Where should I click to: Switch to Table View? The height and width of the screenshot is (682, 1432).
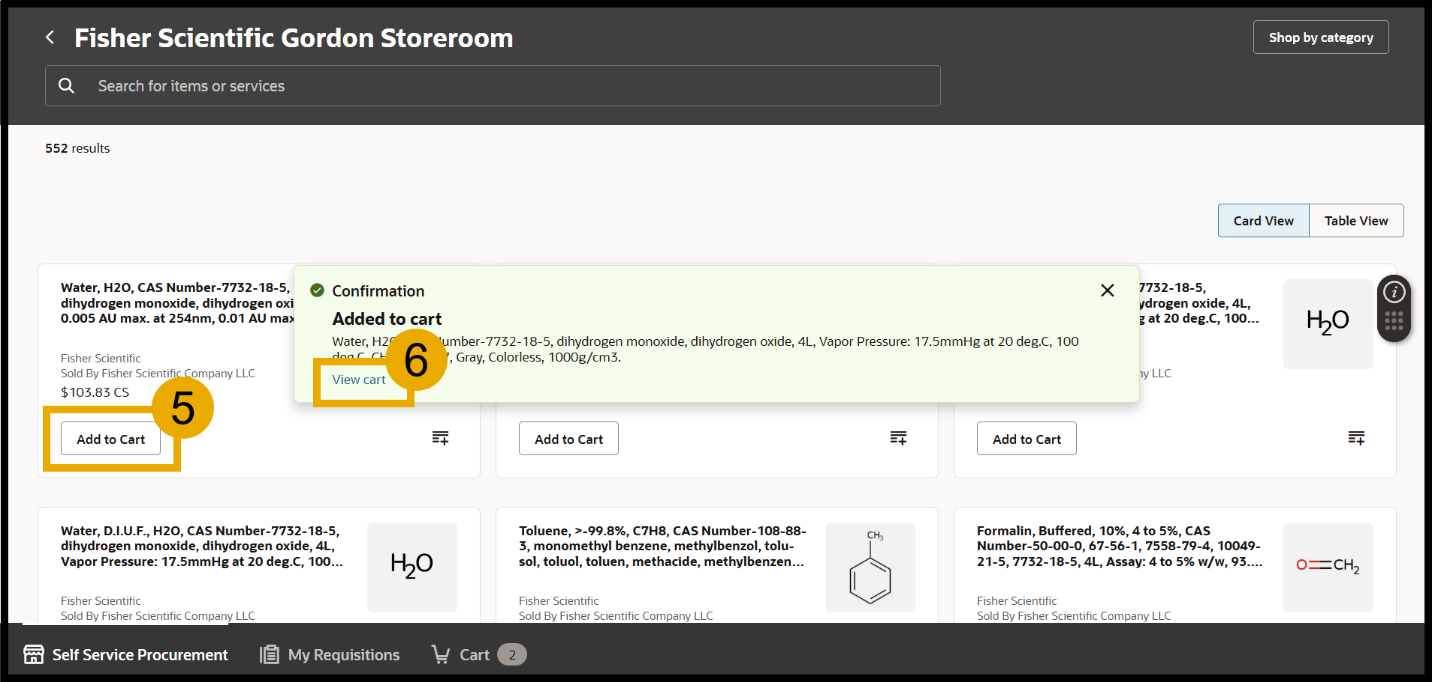1355,220
